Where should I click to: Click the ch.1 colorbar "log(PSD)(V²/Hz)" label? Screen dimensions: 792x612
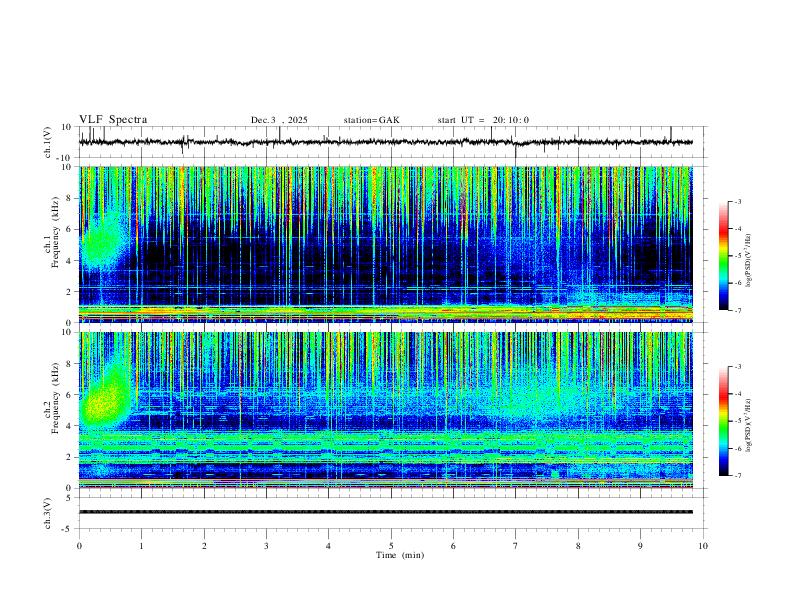coord(748,260)
